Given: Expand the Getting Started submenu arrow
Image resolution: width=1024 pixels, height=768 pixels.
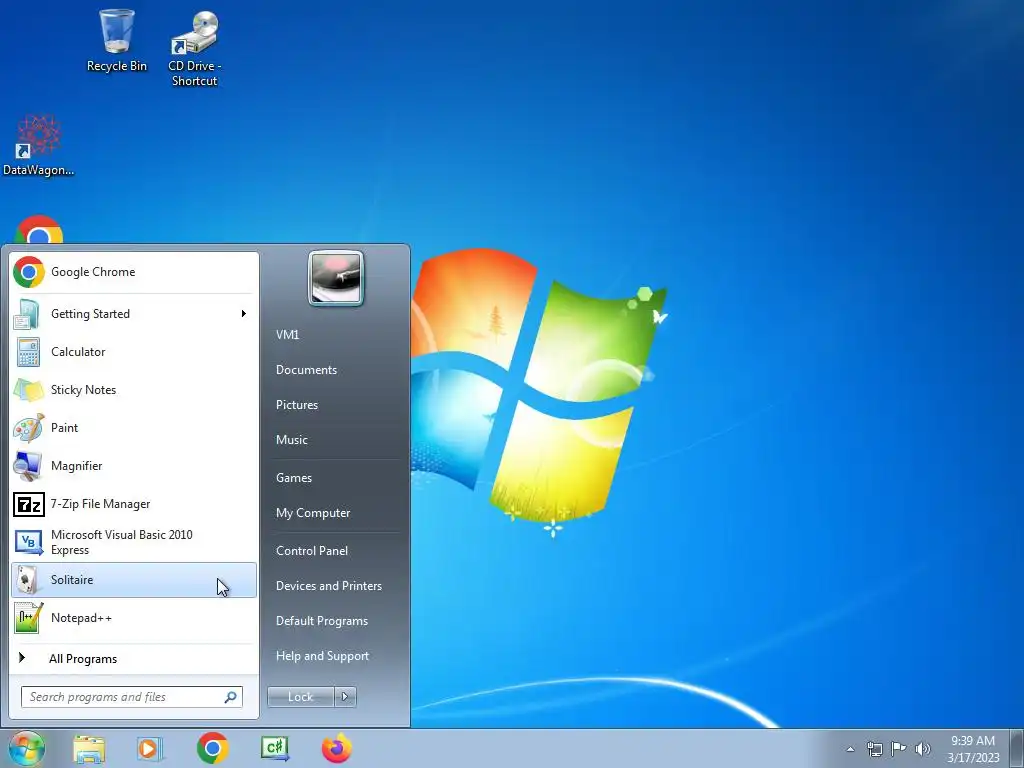Looking at the screenshot, I should pos(244,314).
